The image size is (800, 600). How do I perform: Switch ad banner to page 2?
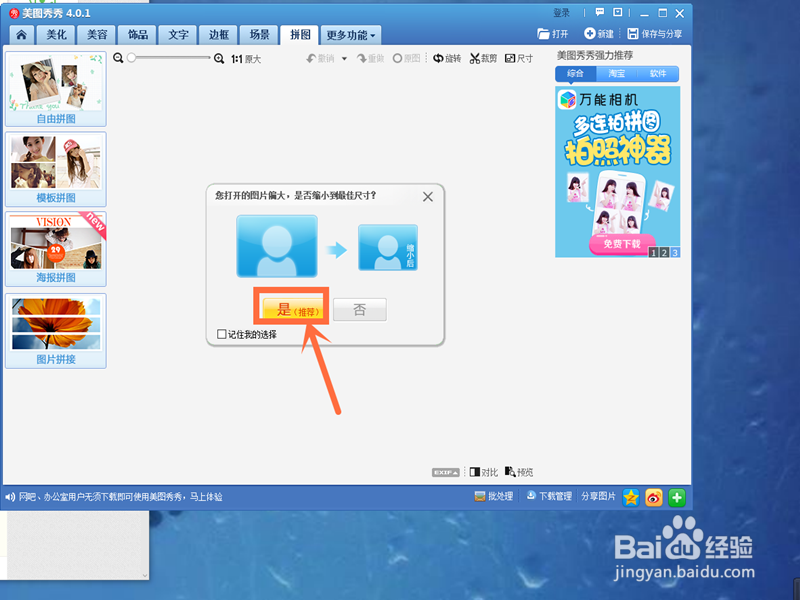click(x=664, y=253)
